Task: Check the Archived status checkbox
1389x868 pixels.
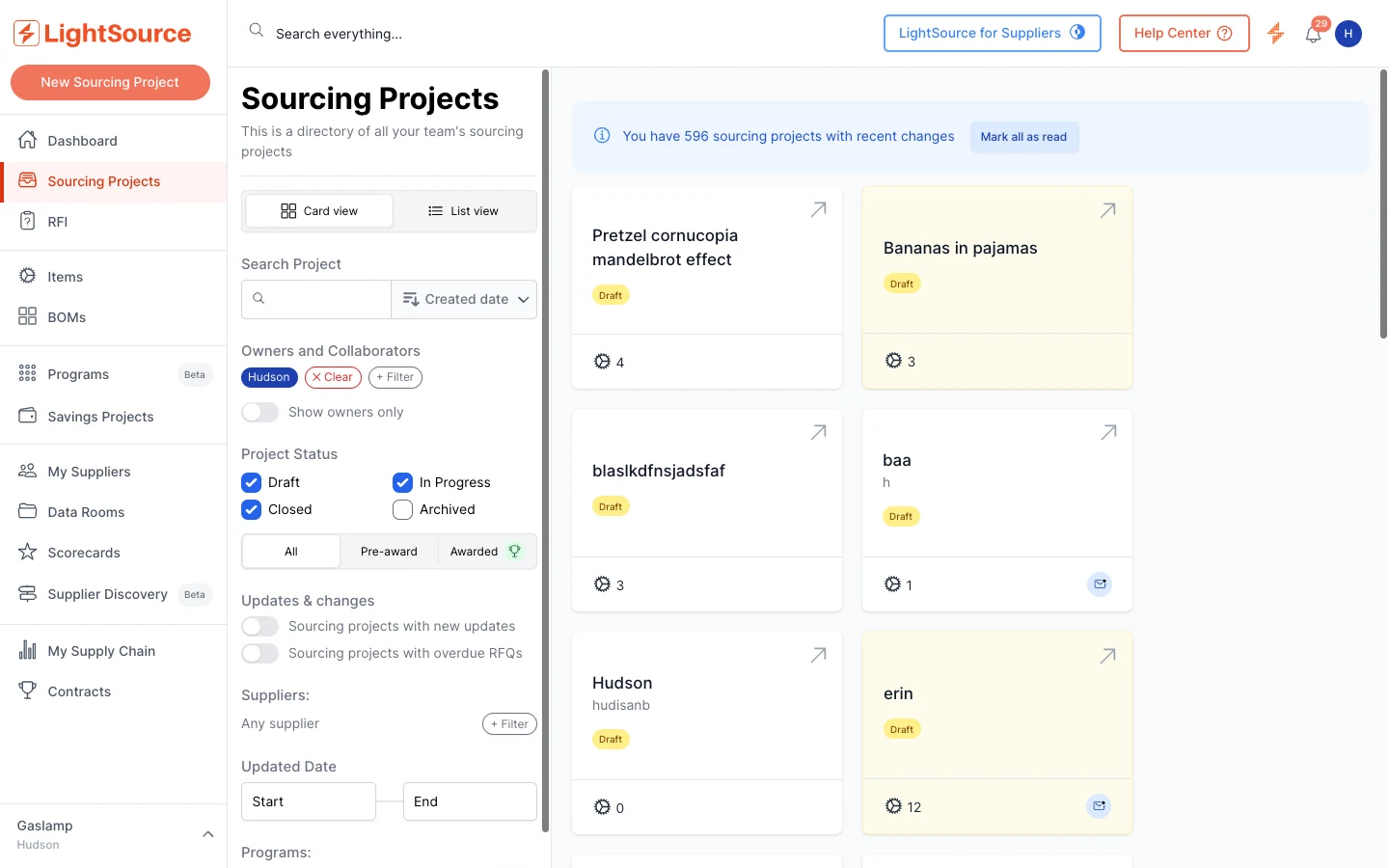Action: pos(402,509)
